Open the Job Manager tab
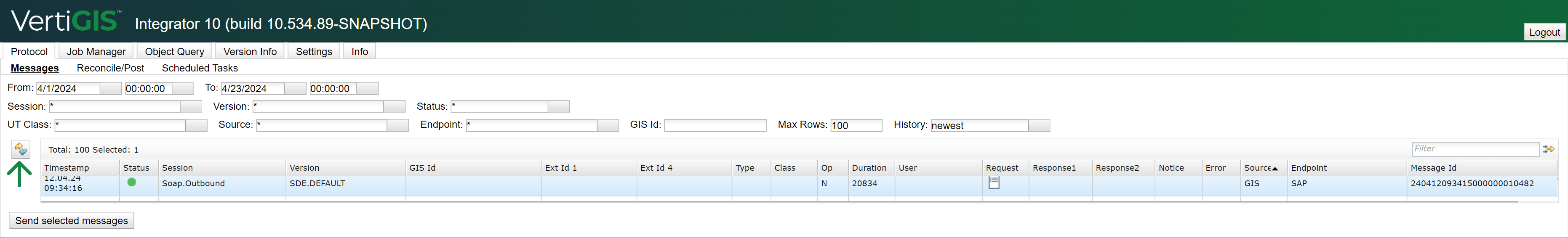The image size is (1568, 238). 96,52
